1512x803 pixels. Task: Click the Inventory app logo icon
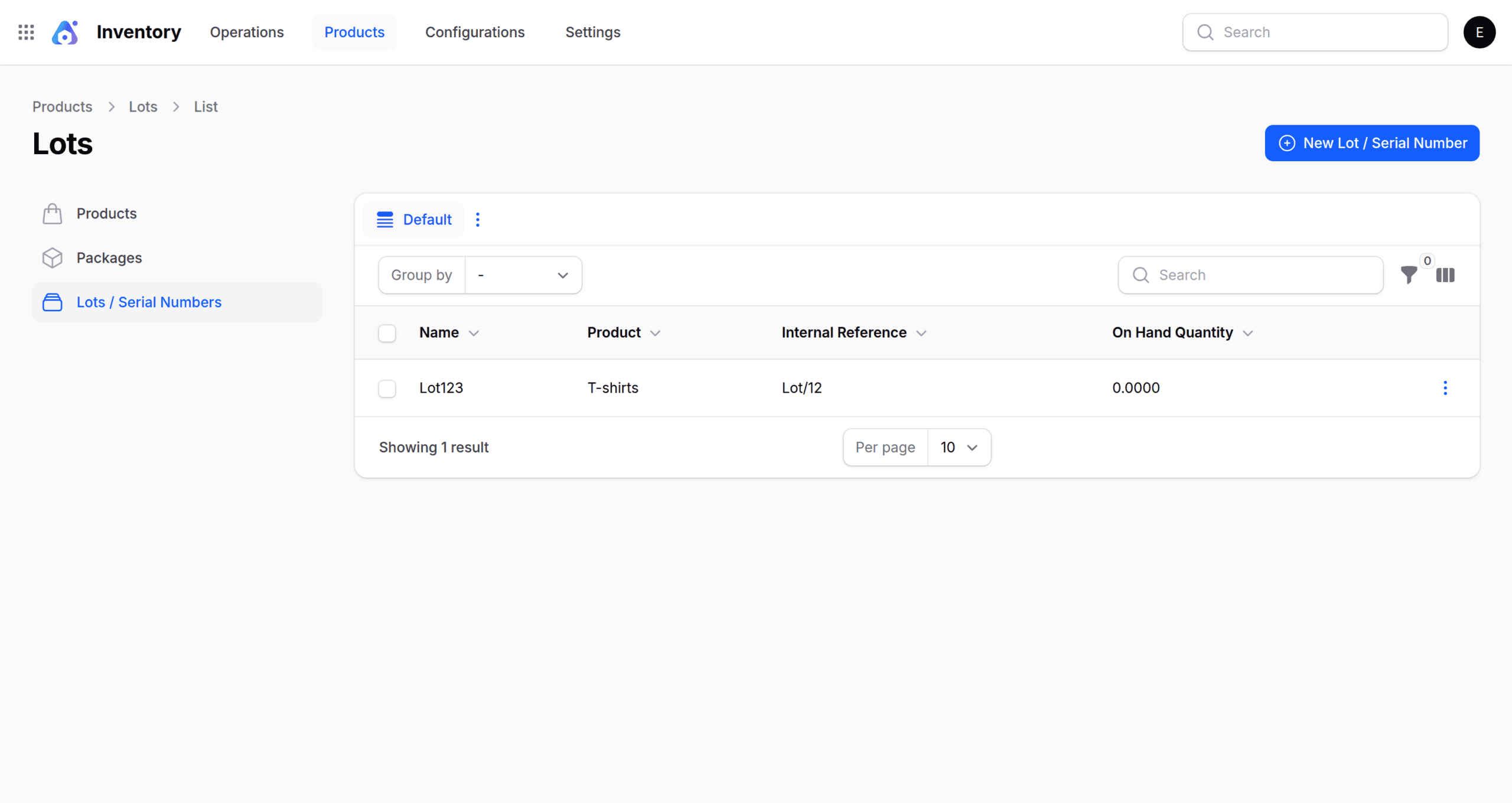coord(65,32)
